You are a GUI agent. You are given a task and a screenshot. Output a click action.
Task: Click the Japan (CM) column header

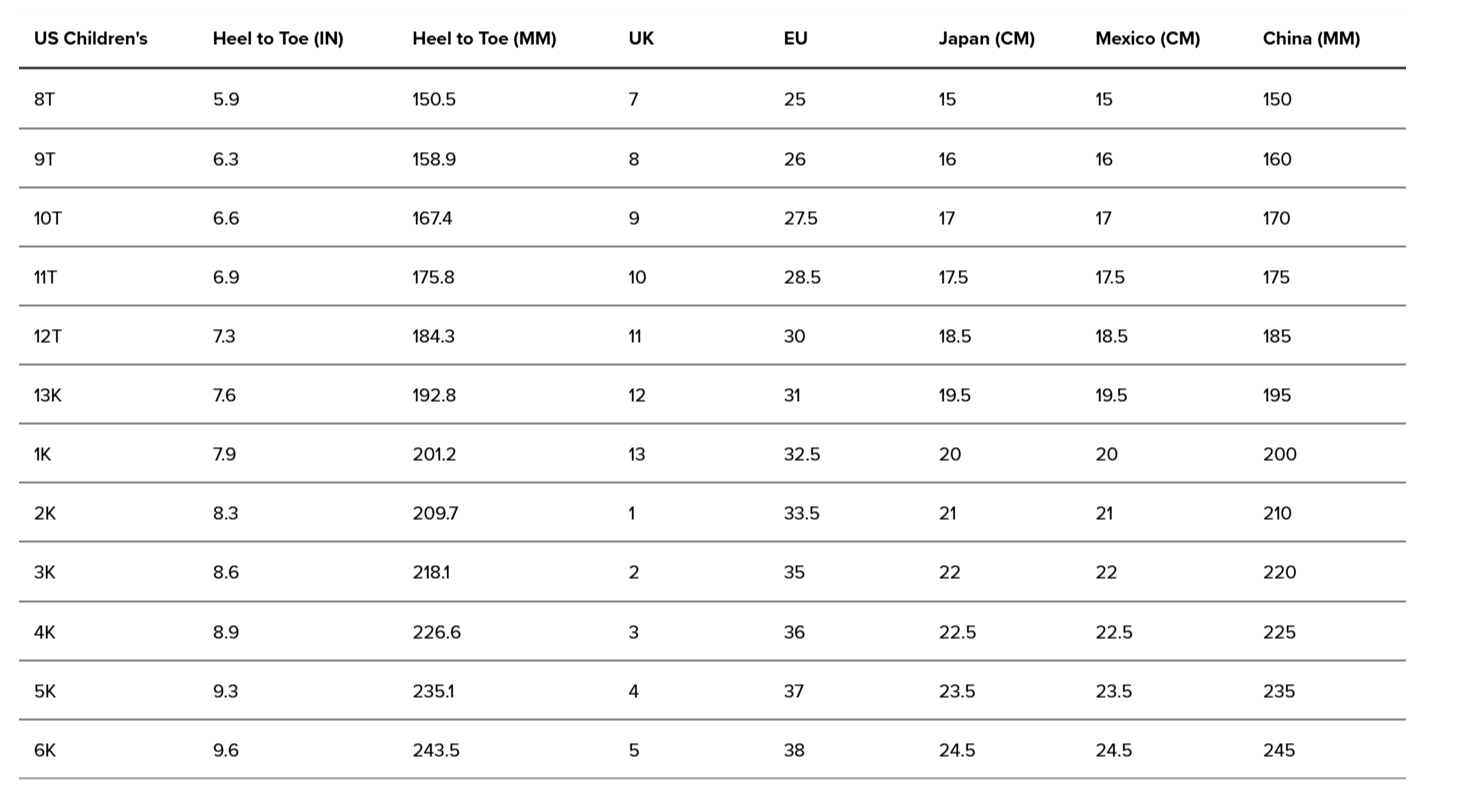pos(986,39)
